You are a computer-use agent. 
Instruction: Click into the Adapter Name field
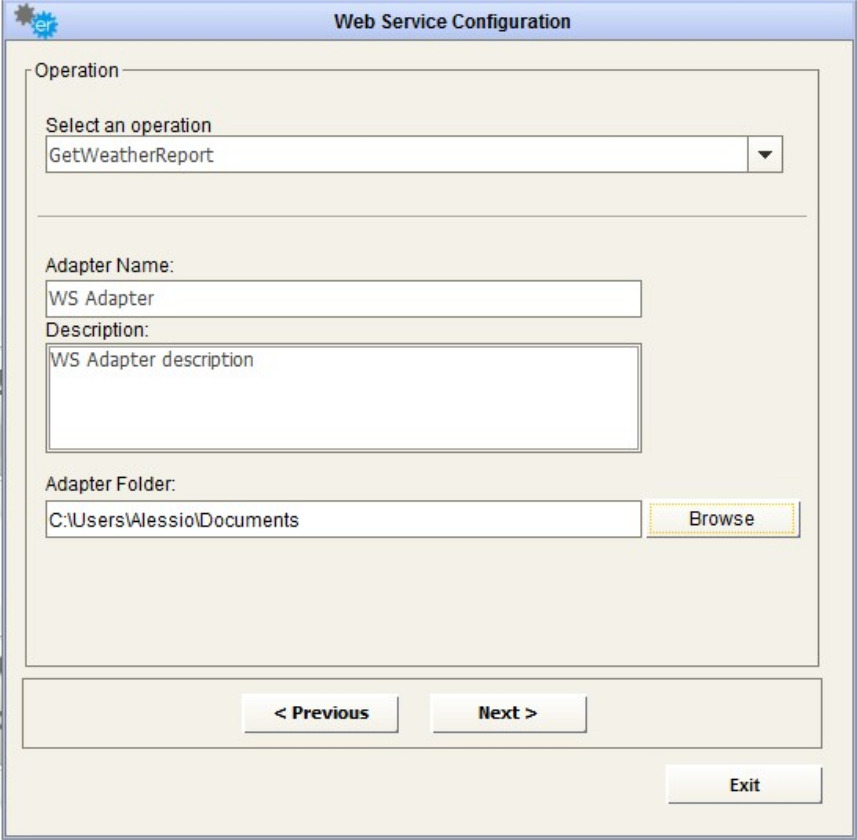pos(343,298)
